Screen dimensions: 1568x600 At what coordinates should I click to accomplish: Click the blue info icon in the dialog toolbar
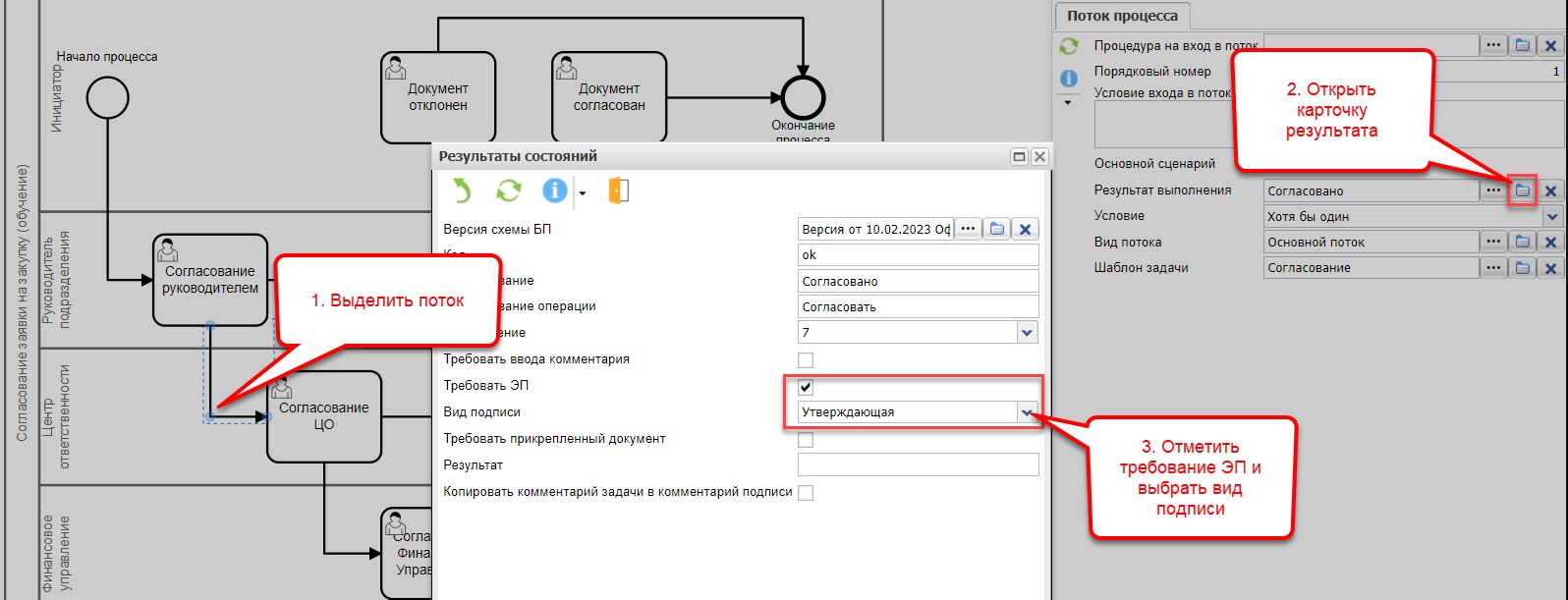[555, 191]
